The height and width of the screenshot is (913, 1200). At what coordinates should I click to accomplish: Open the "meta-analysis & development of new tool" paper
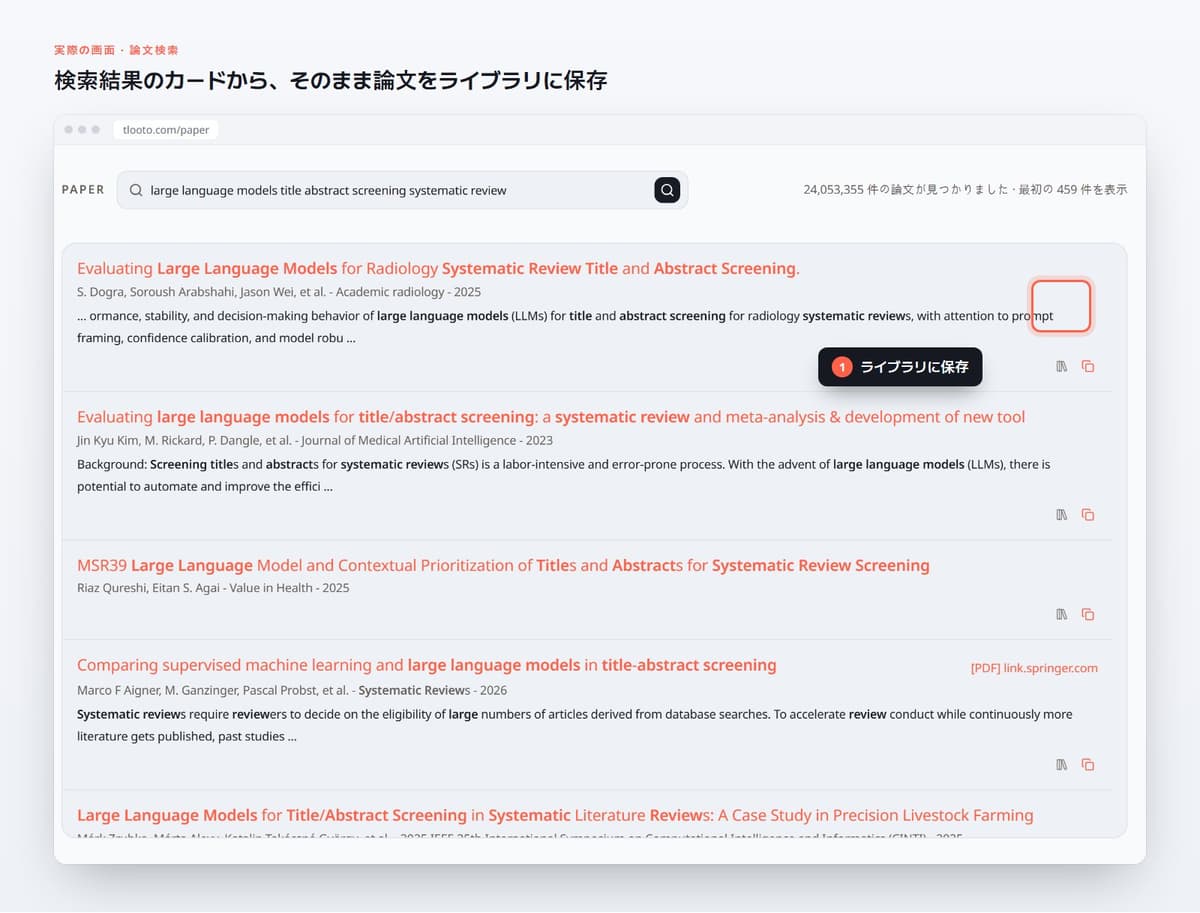551,417
